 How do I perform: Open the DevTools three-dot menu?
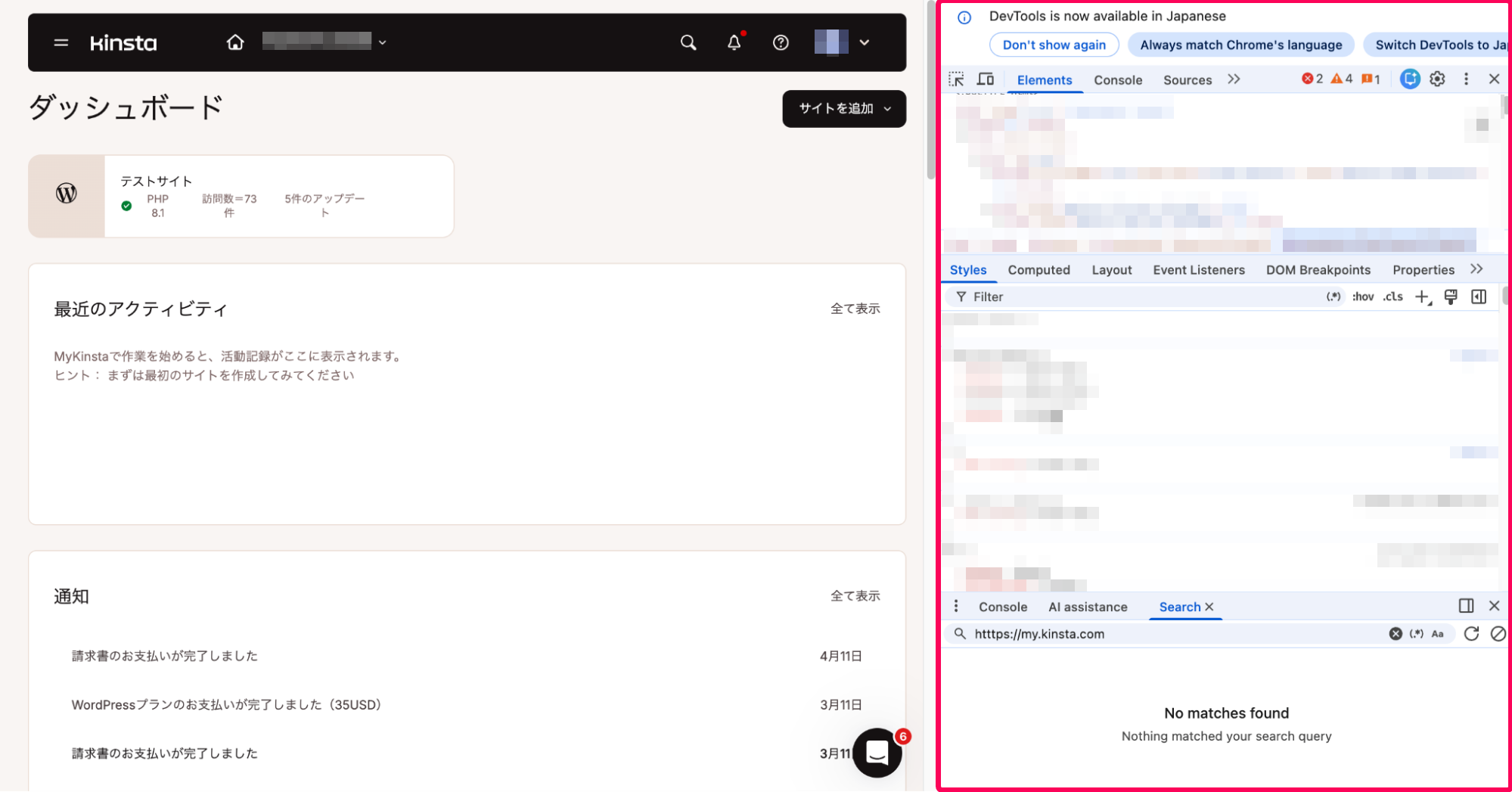point(1466,79)
